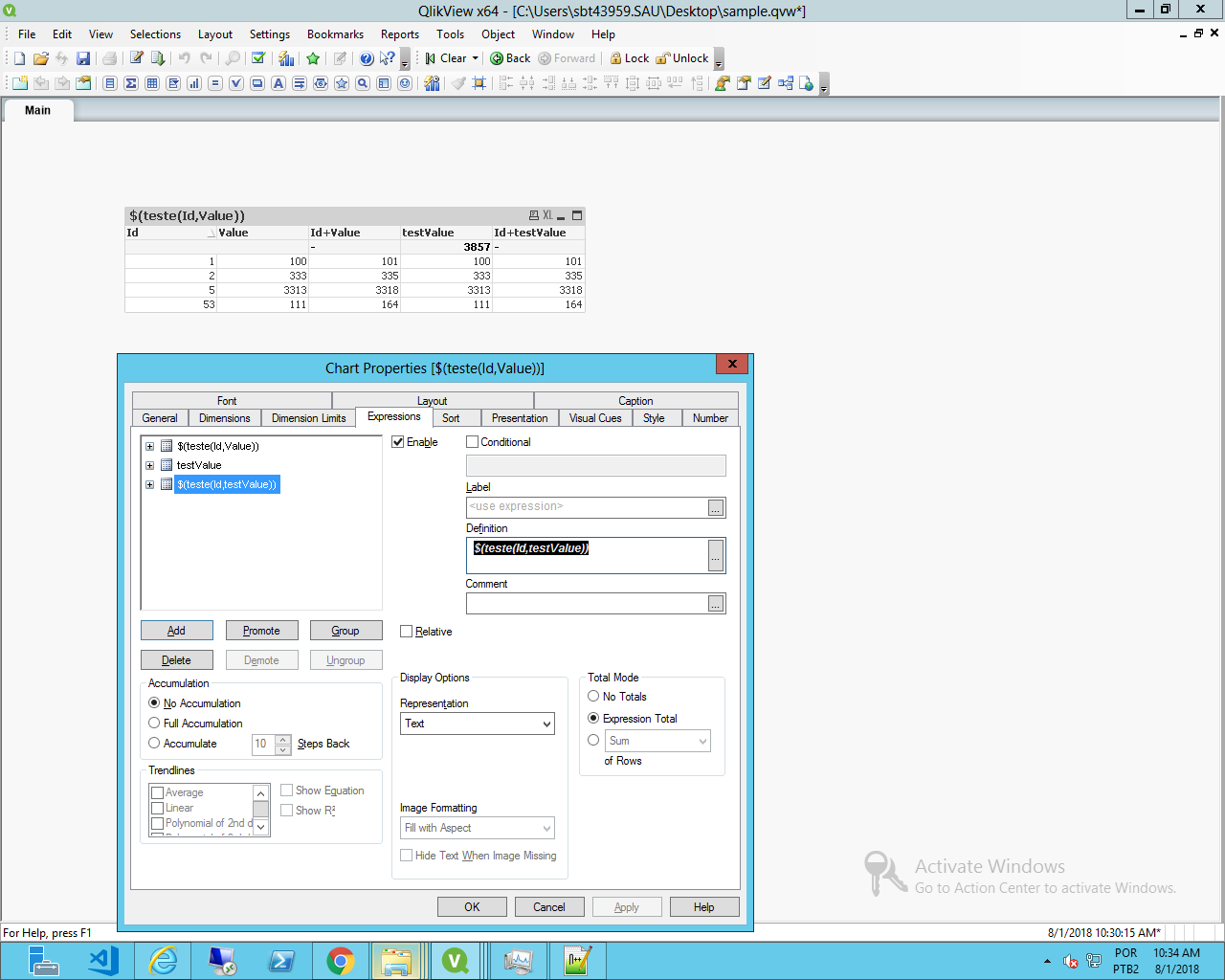Screen dimensions: 1225x980
Task: Click the Send to Excel XL icon on the chart
Action: point(547,215)
